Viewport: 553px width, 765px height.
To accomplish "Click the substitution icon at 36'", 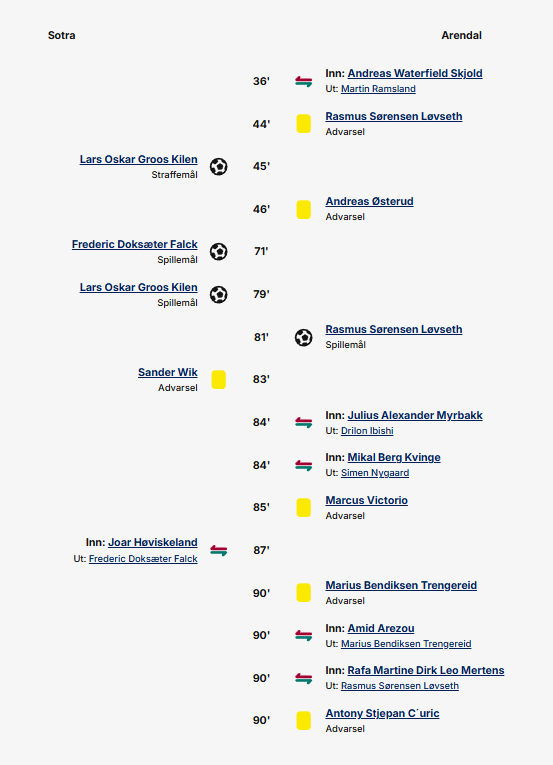I will (304, 81).
